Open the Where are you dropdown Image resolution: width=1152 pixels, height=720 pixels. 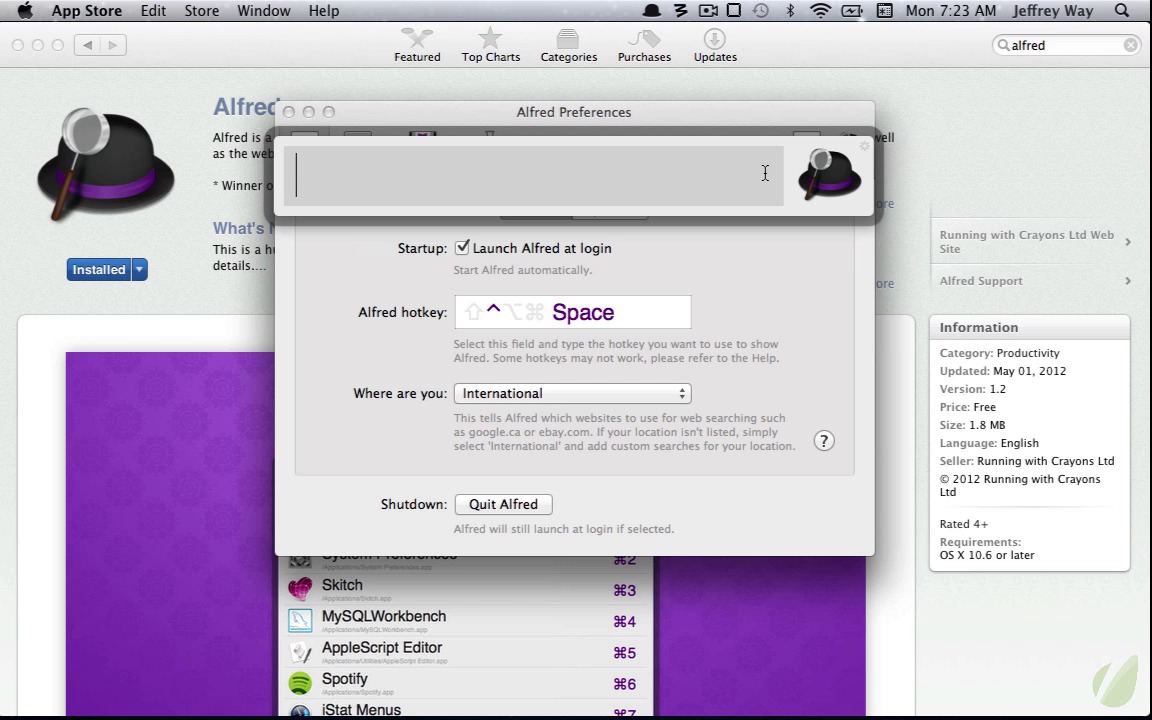573,393
